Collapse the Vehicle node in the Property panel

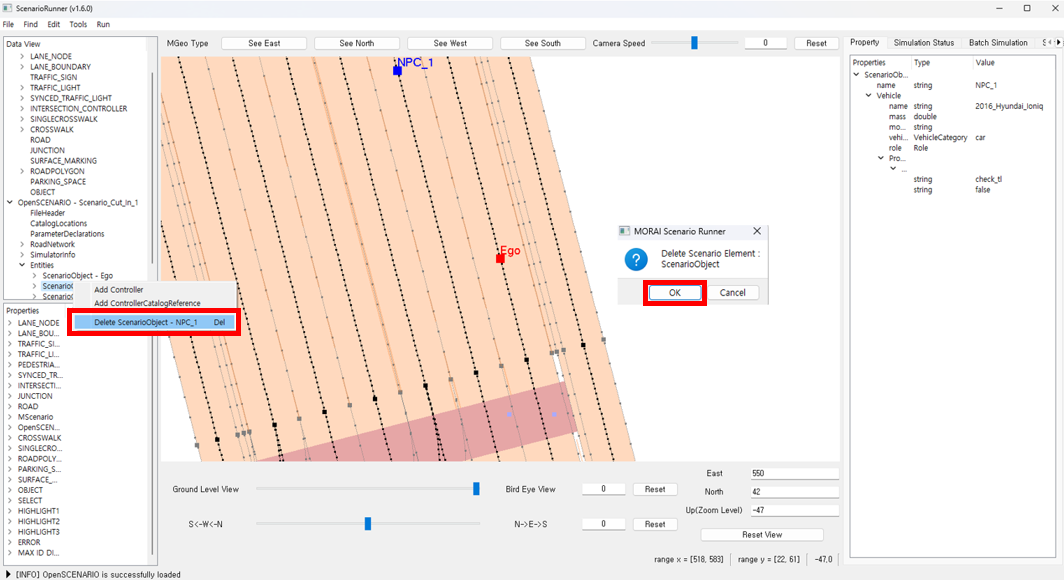click(x=868, y=96)
